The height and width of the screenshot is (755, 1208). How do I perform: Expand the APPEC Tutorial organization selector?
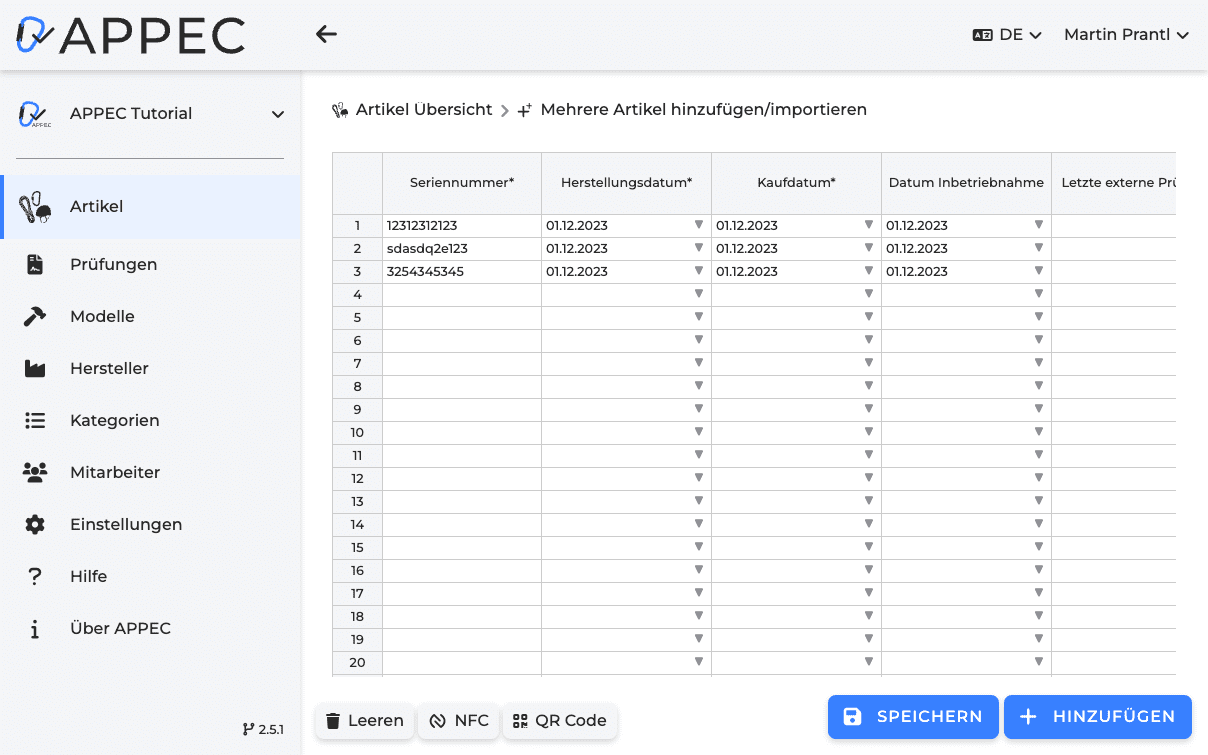278,114
